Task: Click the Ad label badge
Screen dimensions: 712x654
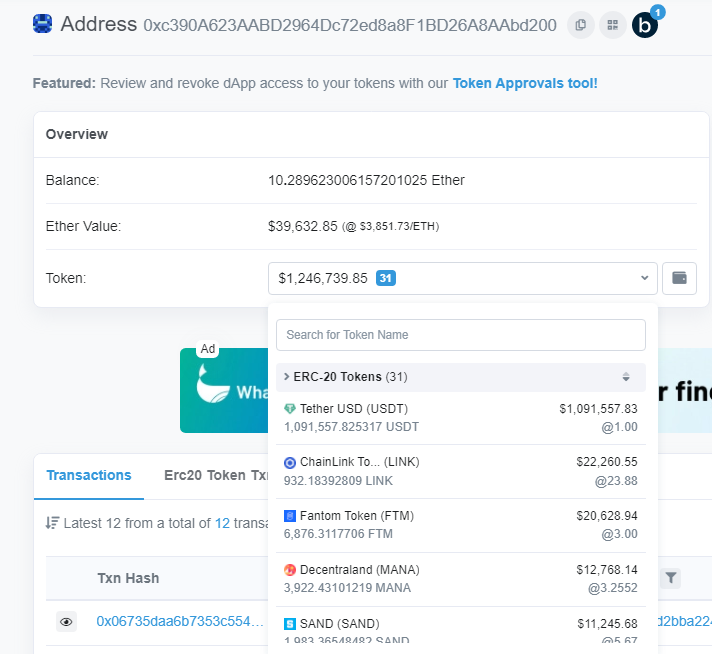Action: coord(208,349)
